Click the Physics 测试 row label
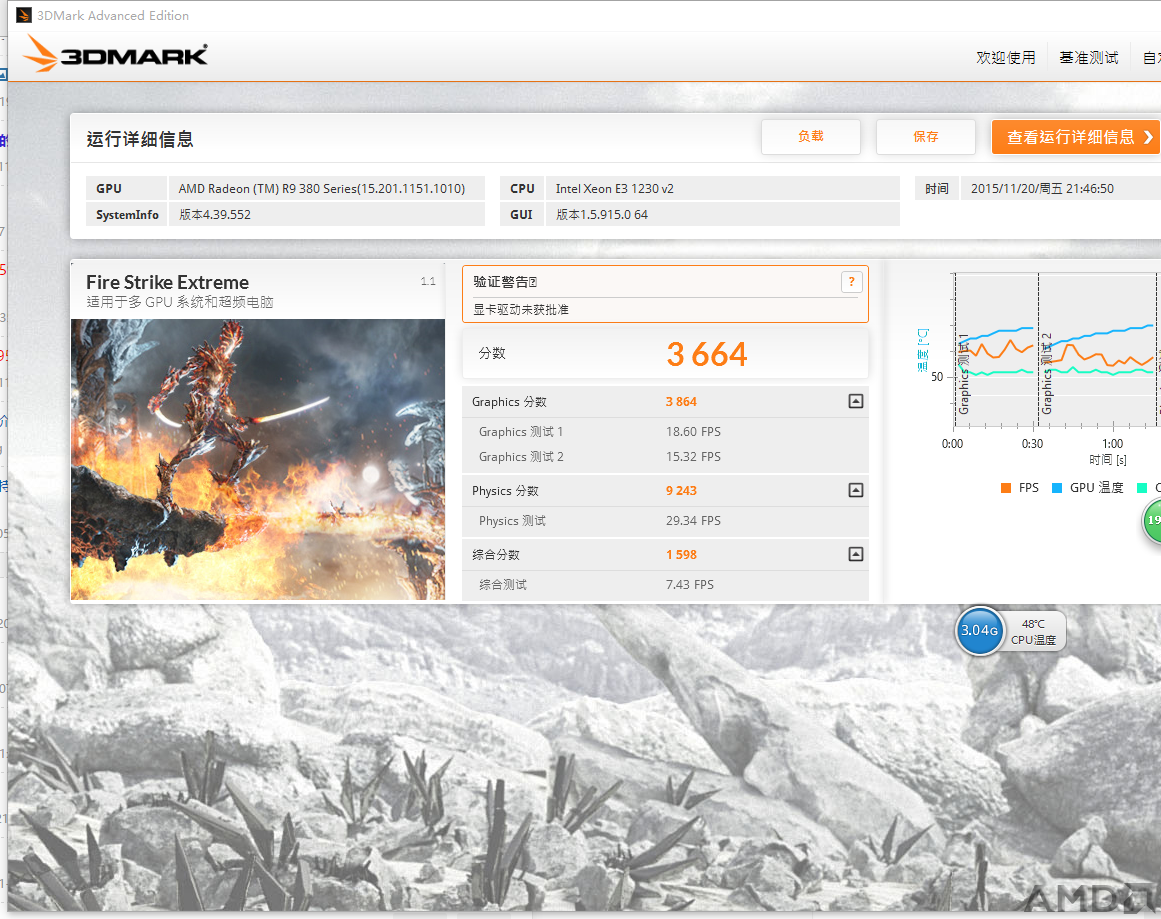 pos(512,521)
